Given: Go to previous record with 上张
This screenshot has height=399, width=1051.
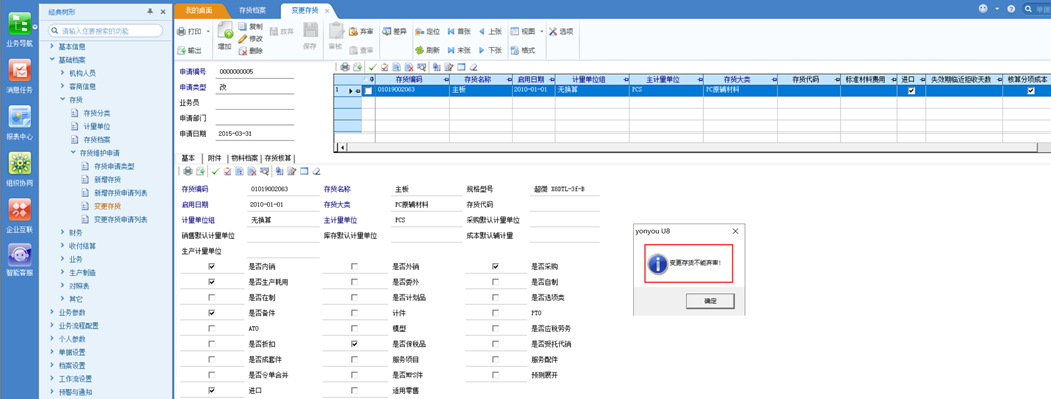Looking at the screenshot, I should 490,32.
